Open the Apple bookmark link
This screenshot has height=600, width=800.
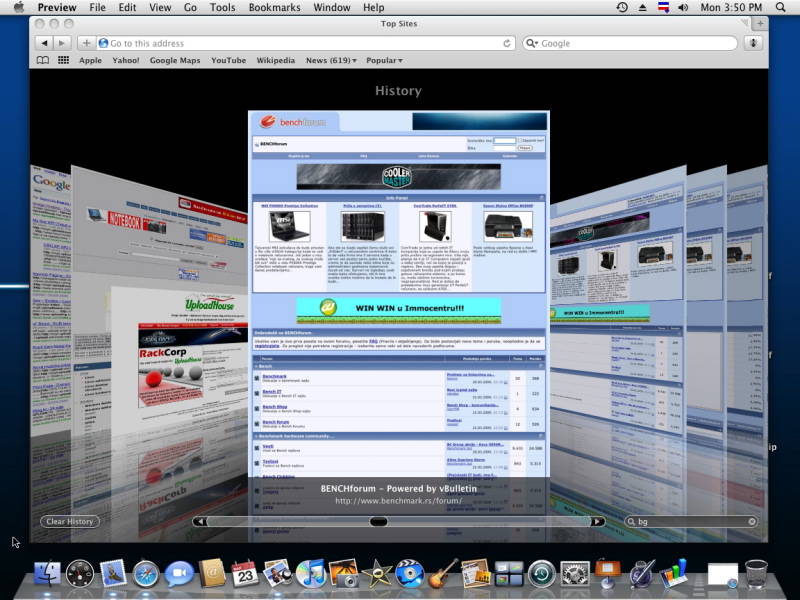click(x=90, y=60)
